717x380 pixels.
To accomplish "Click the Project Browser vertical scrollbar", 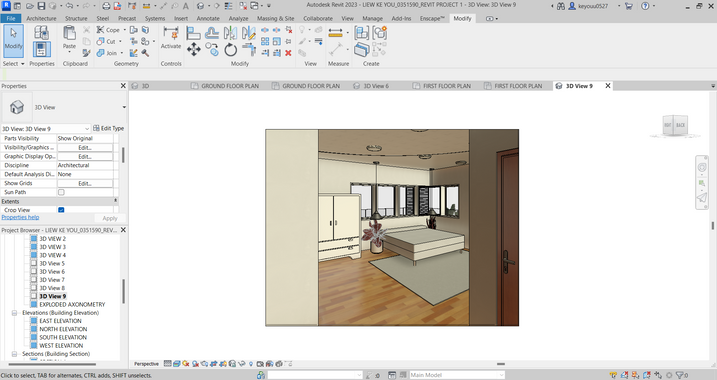I will point(123,291).
